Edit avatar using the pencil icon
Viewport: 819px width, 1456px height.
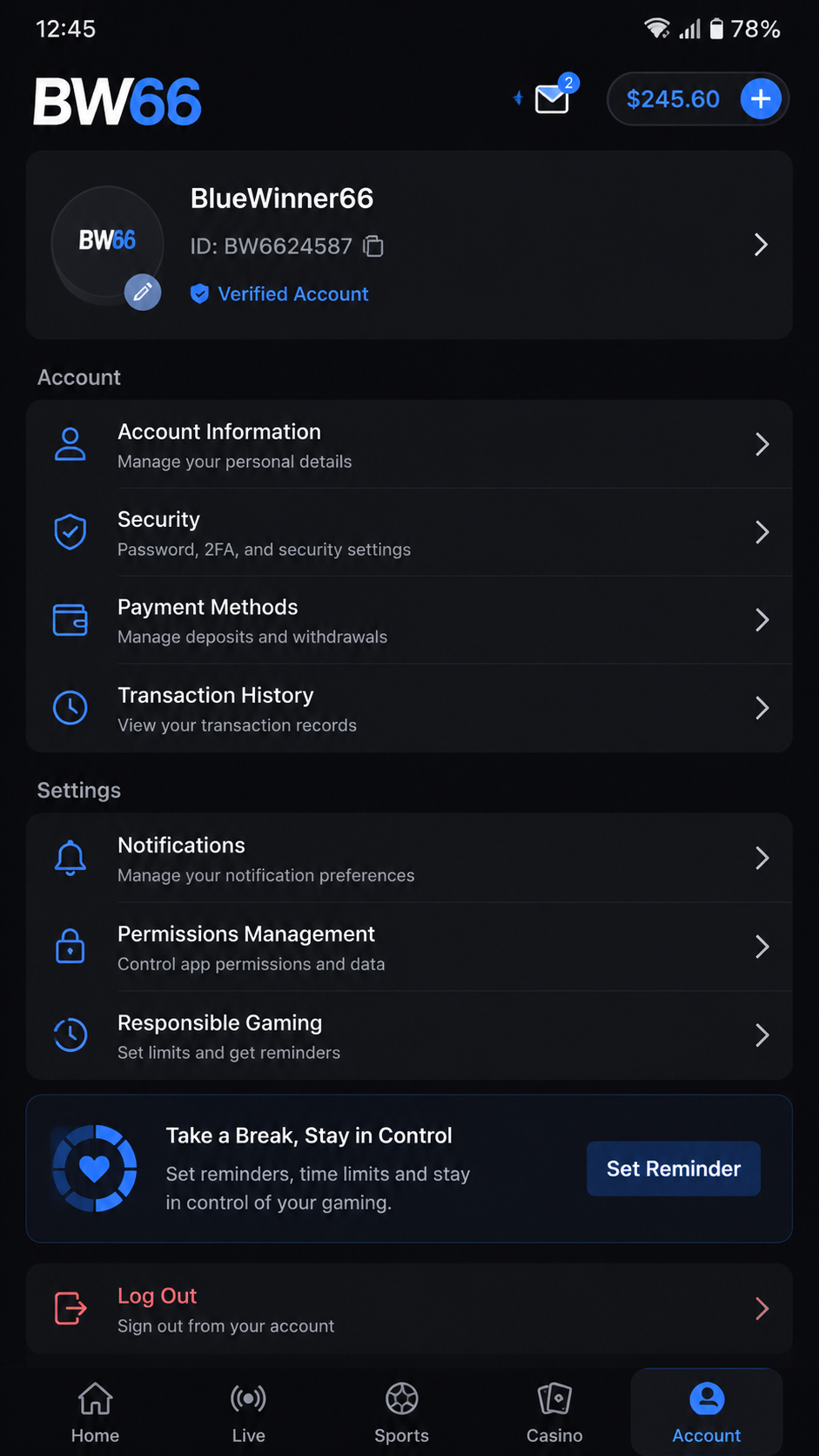pyautogui.click(x=143, y=292)
